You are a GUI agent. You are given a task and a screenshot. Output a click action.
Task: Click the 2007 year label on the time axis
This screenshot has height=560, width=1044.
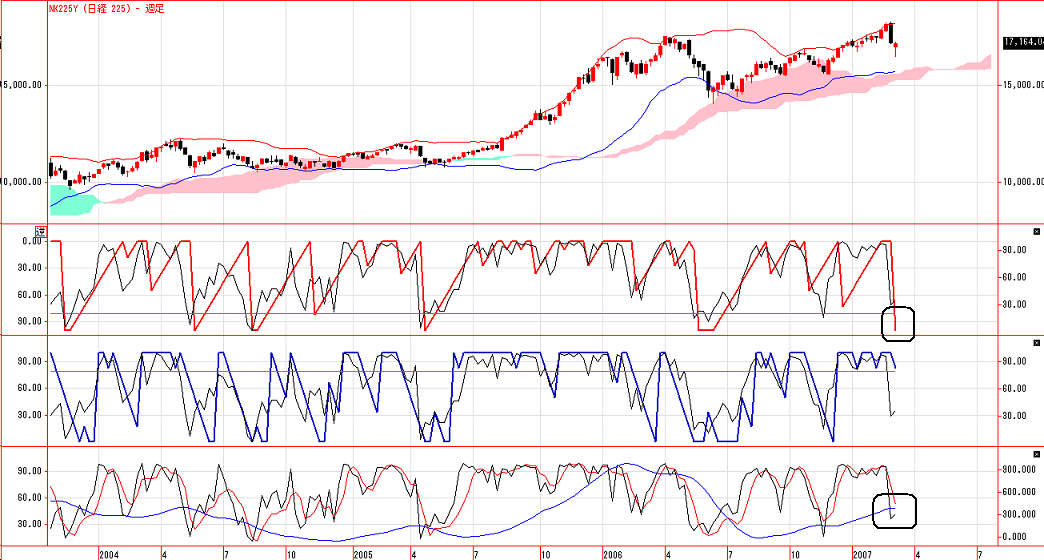tap(862, 554)
